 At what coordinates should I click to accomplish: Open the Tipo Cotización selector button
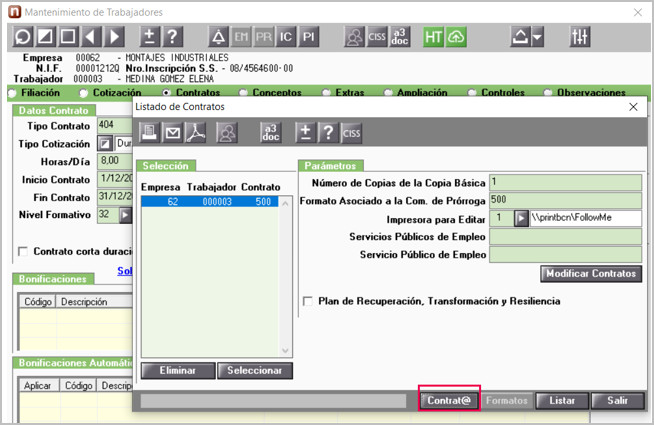click(x=104, y=144)
